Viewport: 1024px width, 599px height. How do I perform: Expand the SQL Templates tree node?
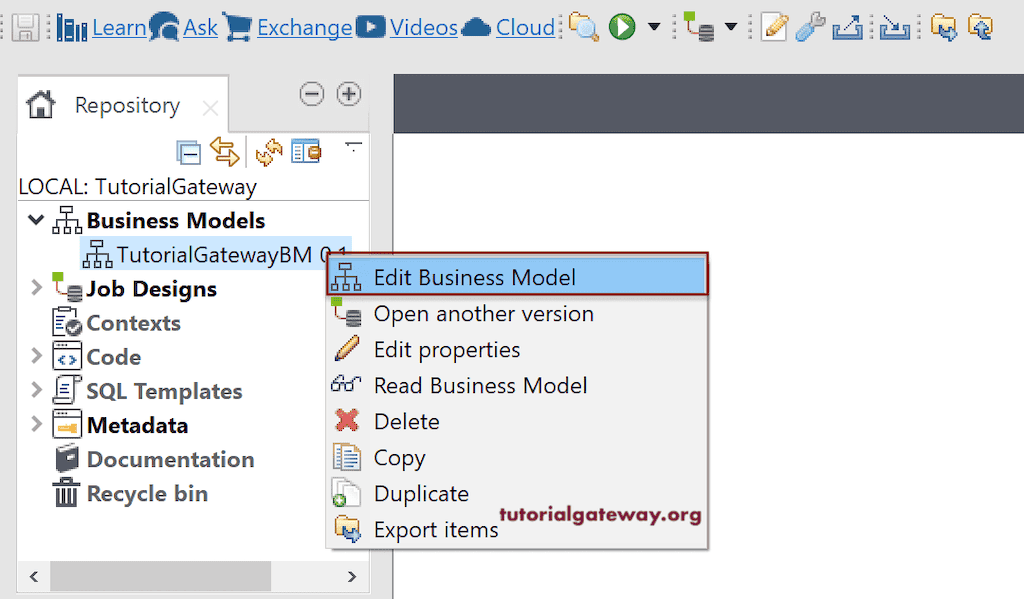coord(37,390)
